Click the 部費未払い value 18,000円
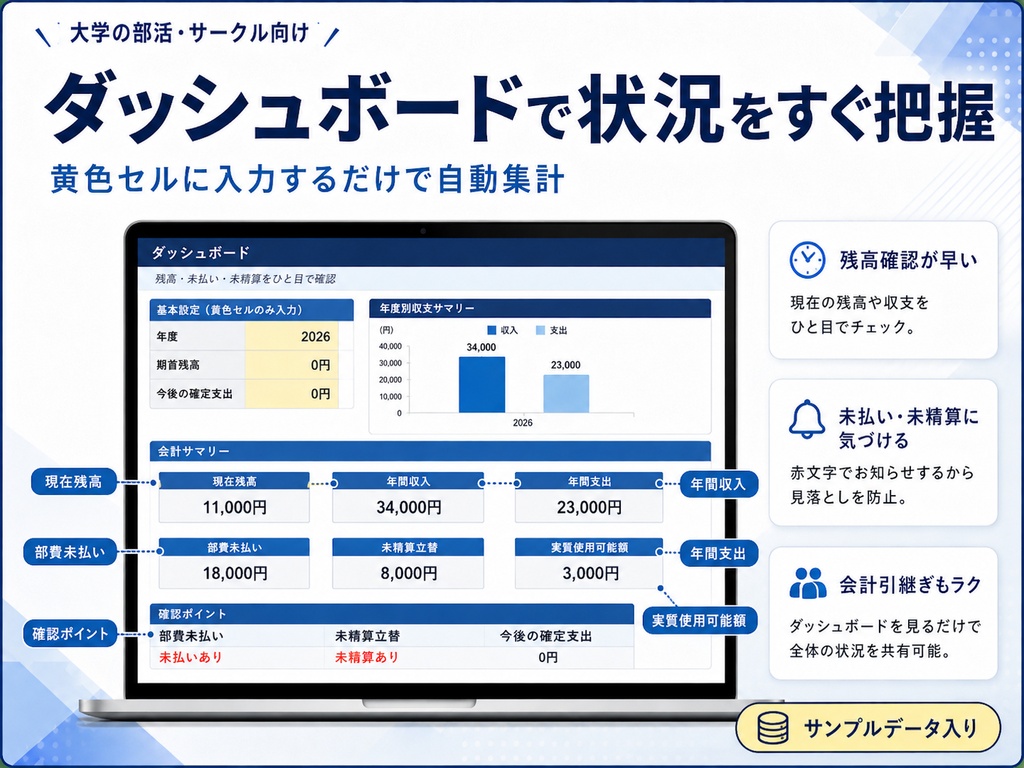1024x768 pixels. (x=234, y=573)
